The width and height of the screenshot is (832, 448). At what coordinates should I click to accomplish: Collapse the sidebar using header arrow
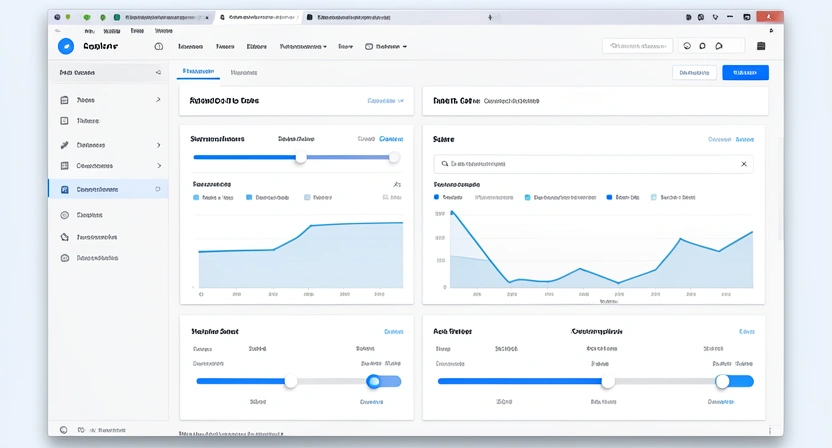(157, 73)
